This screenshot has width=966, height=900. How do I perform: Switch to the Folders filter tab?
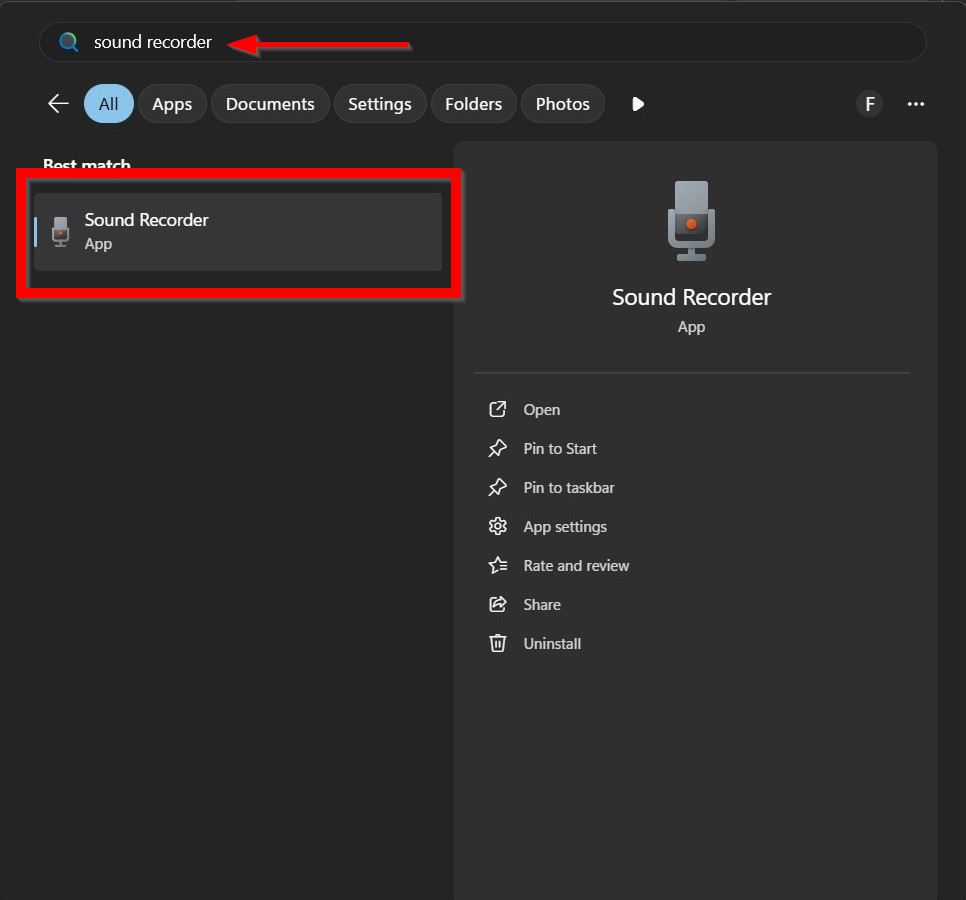coord(473,103)
